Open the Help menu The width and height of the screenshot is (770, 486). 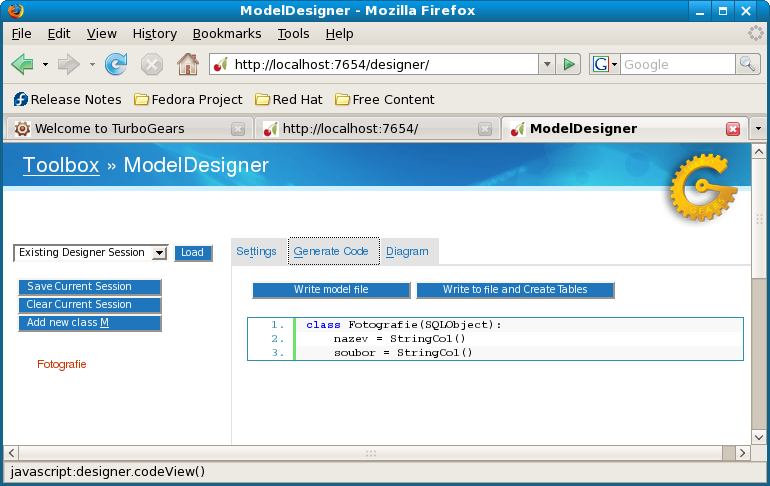coord(339,34)
